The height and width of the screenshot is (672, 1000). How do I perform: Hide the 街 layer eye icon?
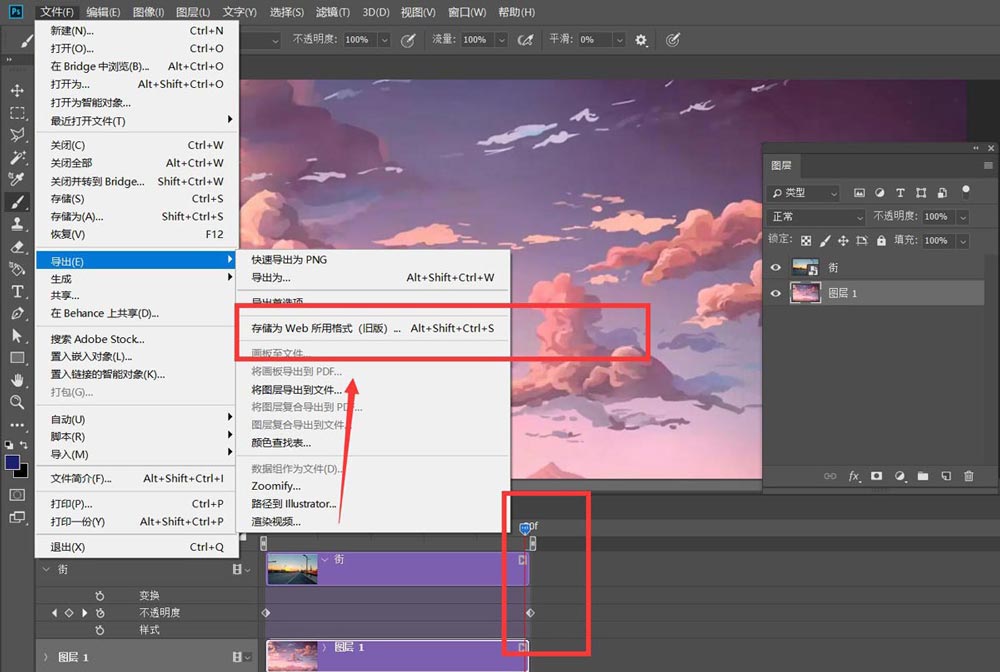[x=776, y=268]
